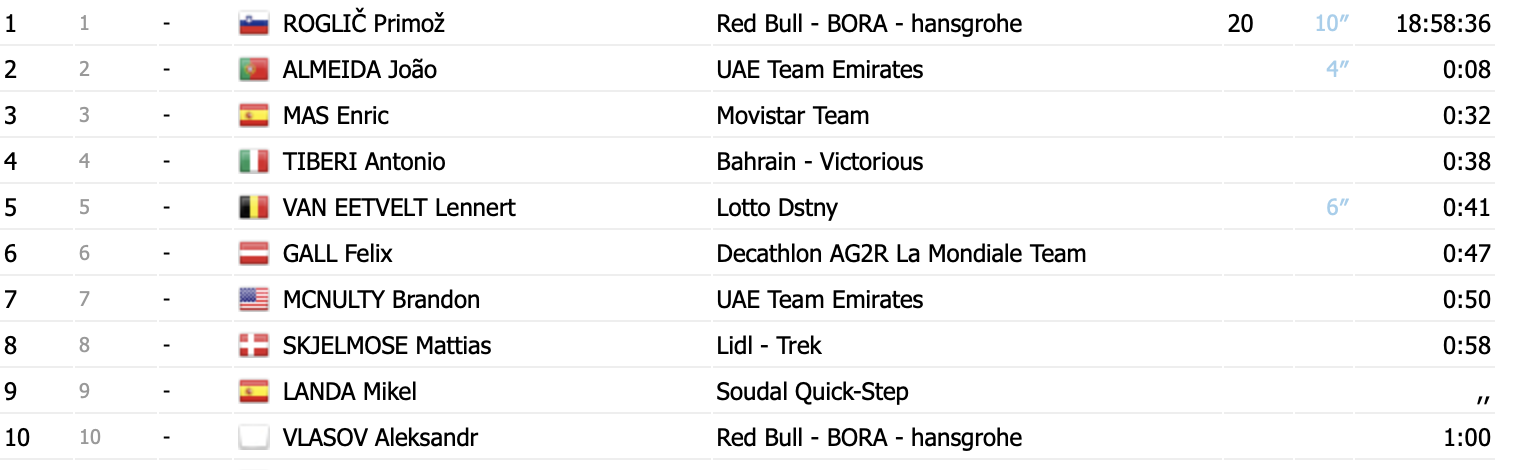Click Roglič's 10″ bonus seconds
Image resolution: width=1516 pixels, height=470 pixels.
[x=1332, y=23]
